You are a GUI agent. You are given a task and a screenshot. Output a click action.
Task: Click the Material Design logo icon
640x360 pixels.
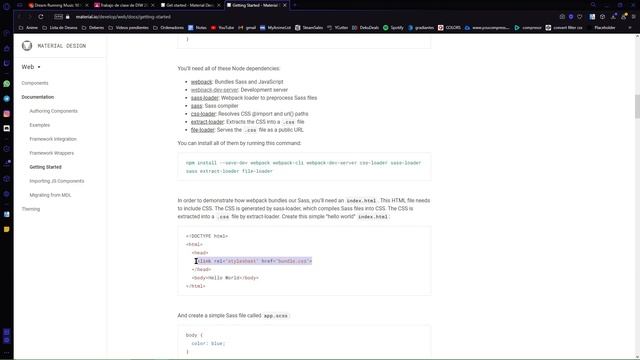pos(27,45)
